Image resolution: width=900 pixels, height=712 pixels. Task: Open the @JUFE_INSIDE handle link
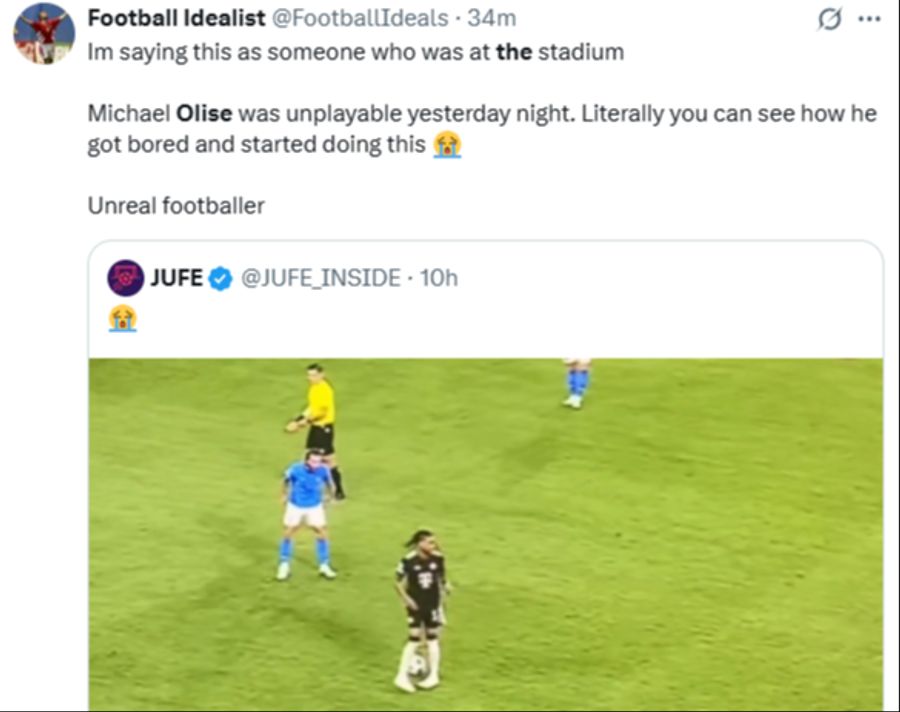click(x=320, y=278)
